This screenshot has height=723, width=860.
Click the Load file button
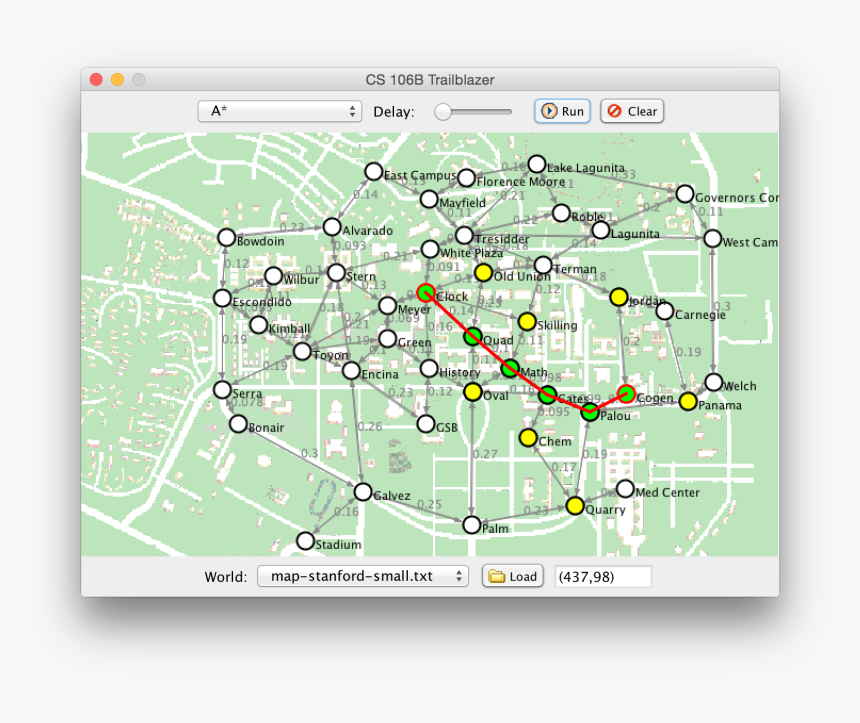[513, 576]
